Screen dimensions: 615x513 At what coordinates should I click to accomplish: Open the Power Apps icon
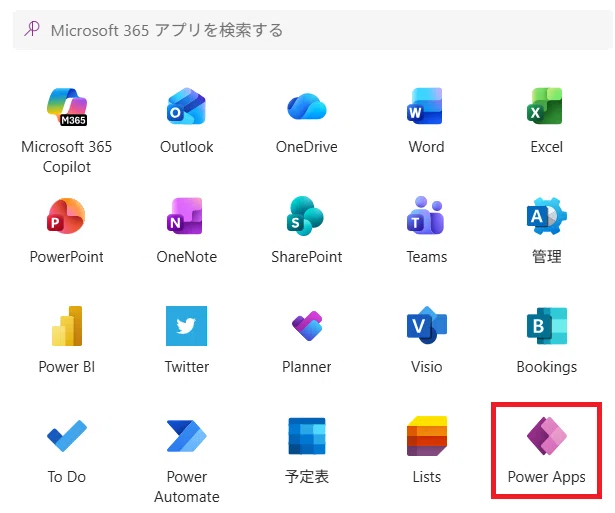click(x=547, y=436)
